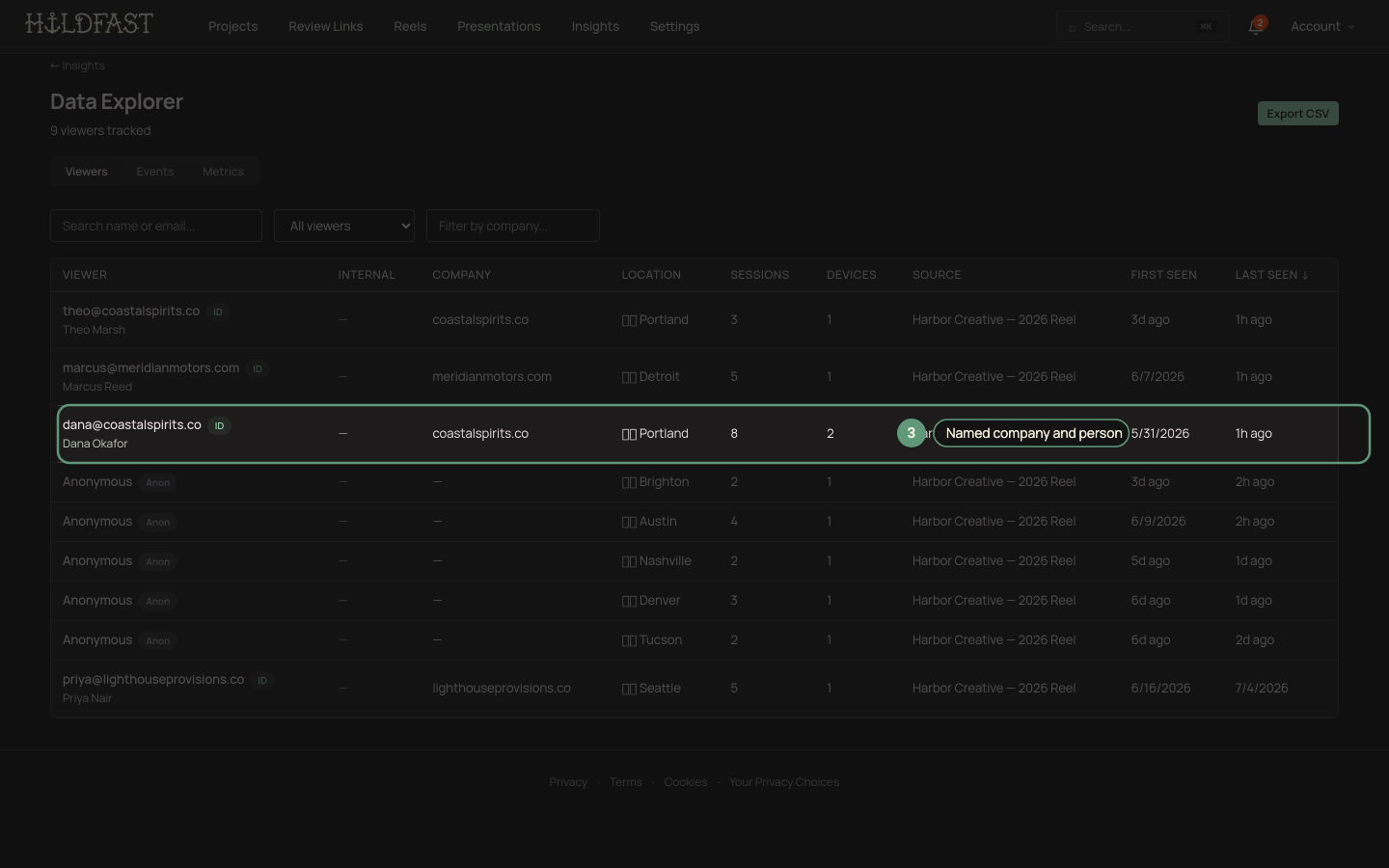This screenshot has height=868, width=1389.
Task: Click the Holdfast logo
Action: click(x=89, y=23)
